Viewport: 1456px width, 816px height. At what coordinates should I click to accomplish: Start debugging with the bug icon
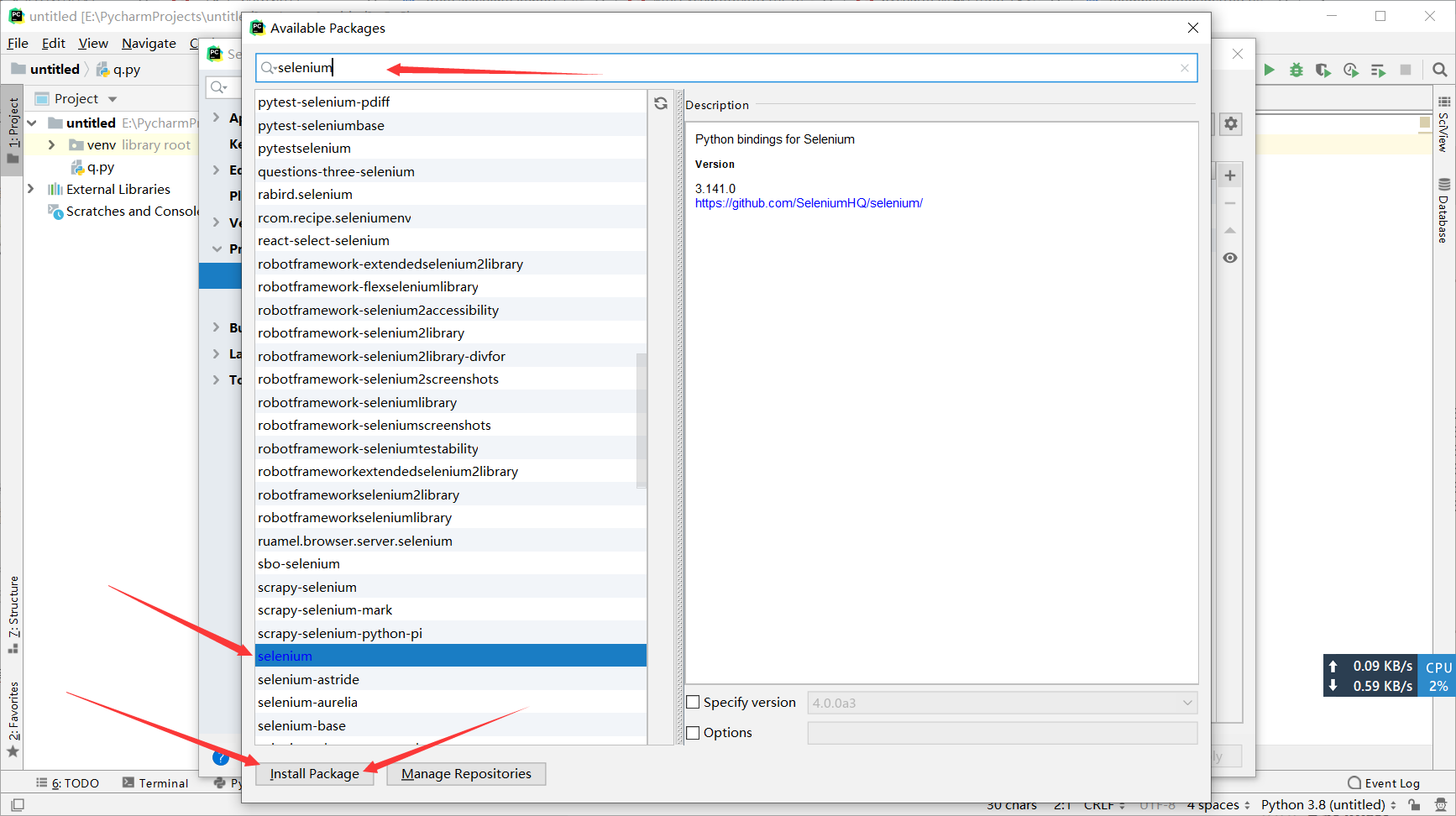coord(1296,70)
